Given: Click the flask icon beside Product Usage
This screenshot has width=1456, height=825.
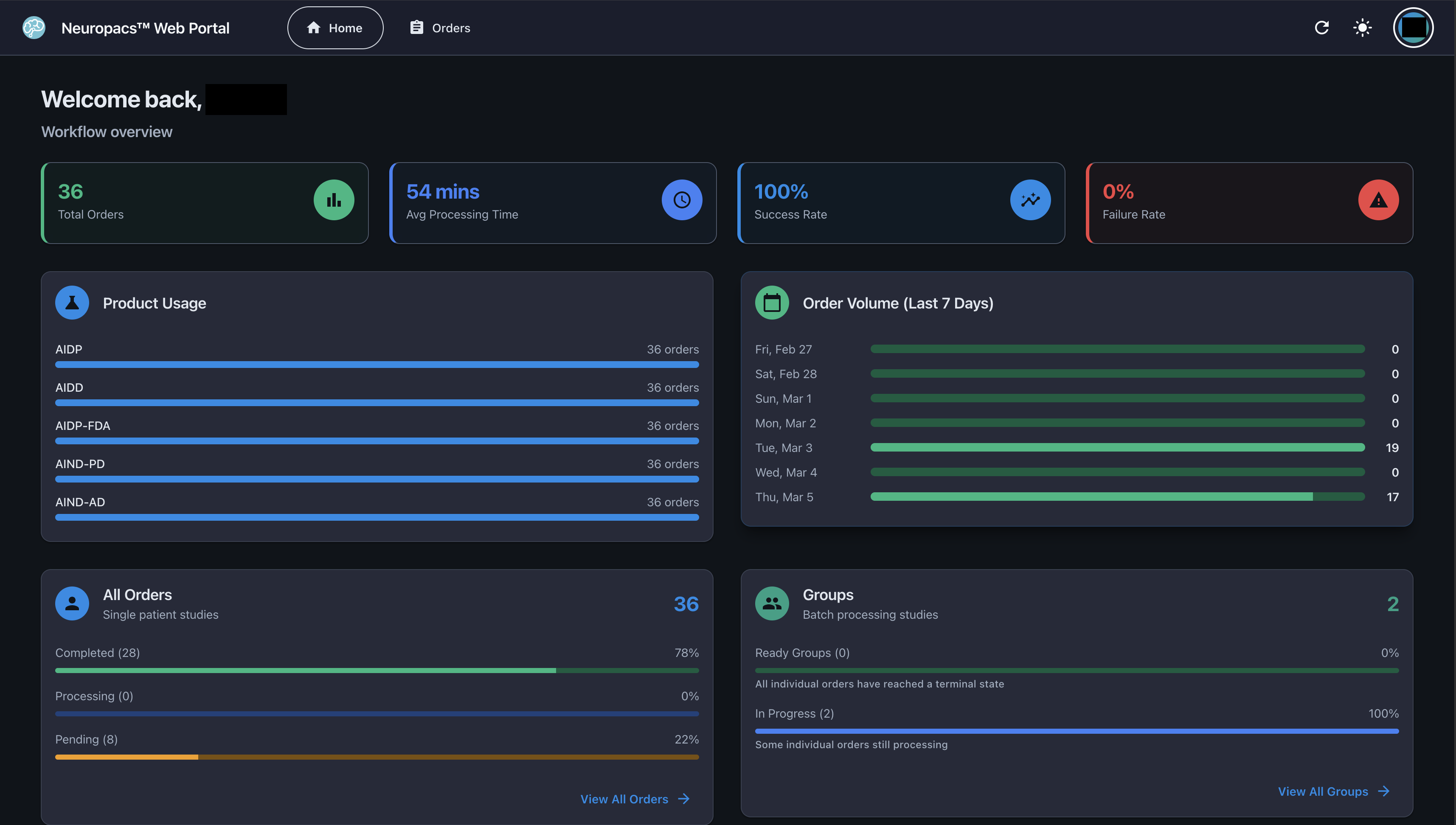Looking at the screenshot, I should 72,302.
